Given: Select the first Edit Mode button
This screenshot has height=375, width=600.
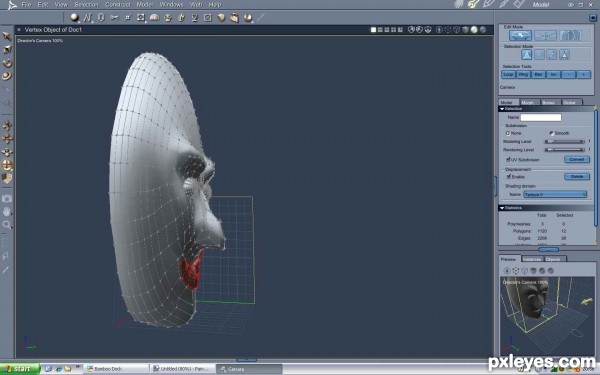Looking at the screenshot, I should point(520,36).
